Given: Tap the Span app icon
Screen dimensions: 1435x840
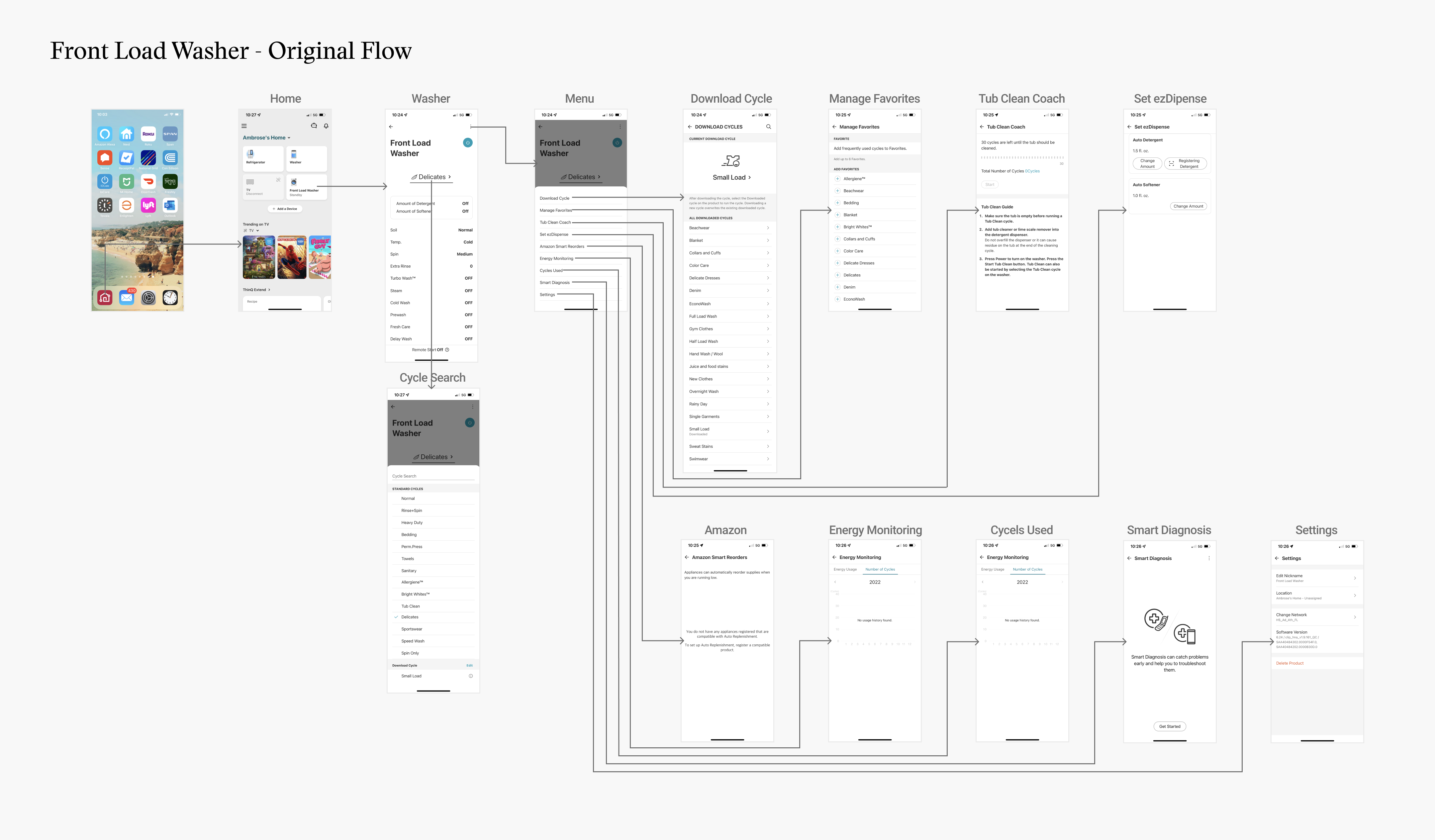Looking at the screenshot, I should coord(170,134).
